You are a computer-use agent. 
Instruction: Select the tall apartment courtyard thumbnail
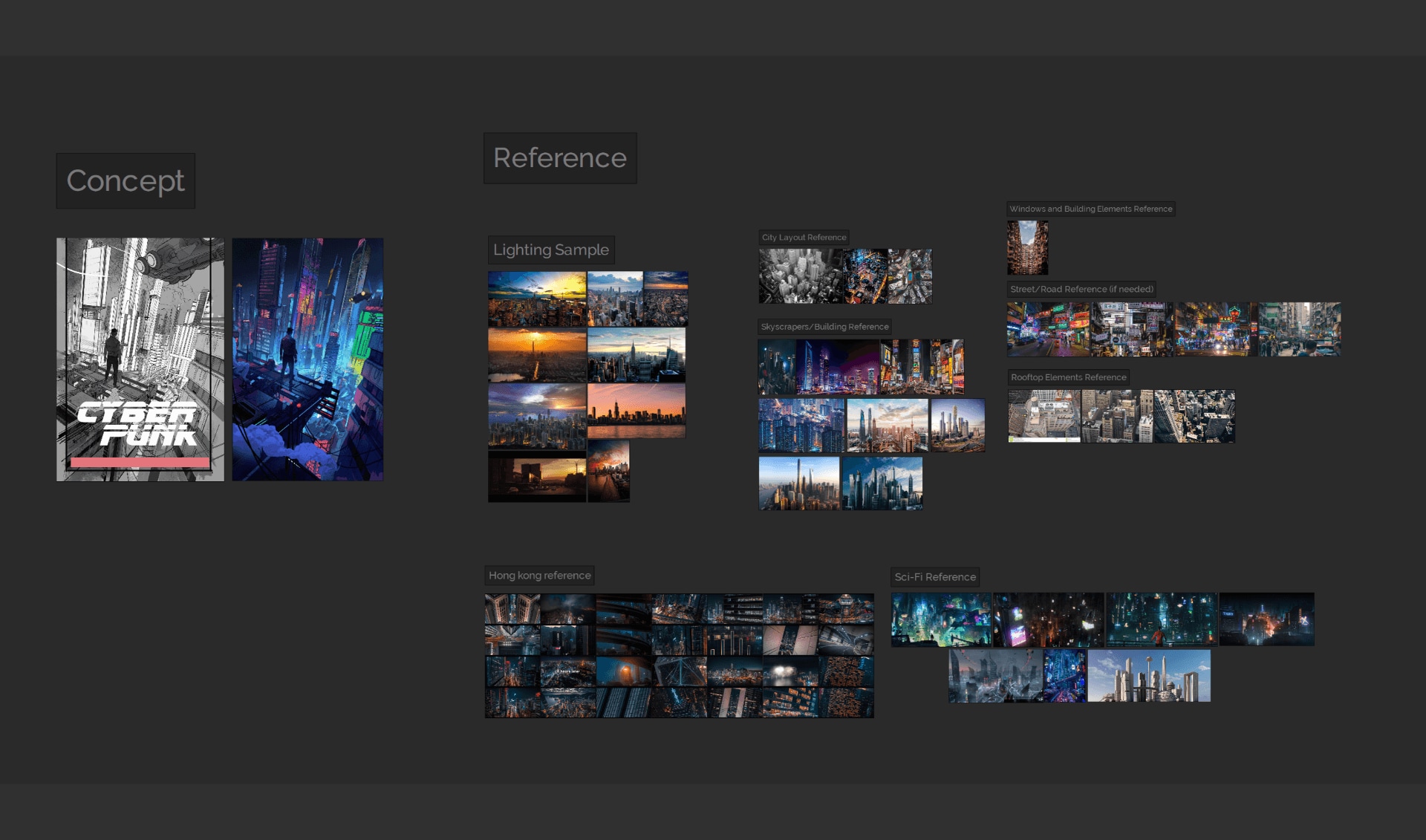pyautogui.click(x=1027, y=247)
